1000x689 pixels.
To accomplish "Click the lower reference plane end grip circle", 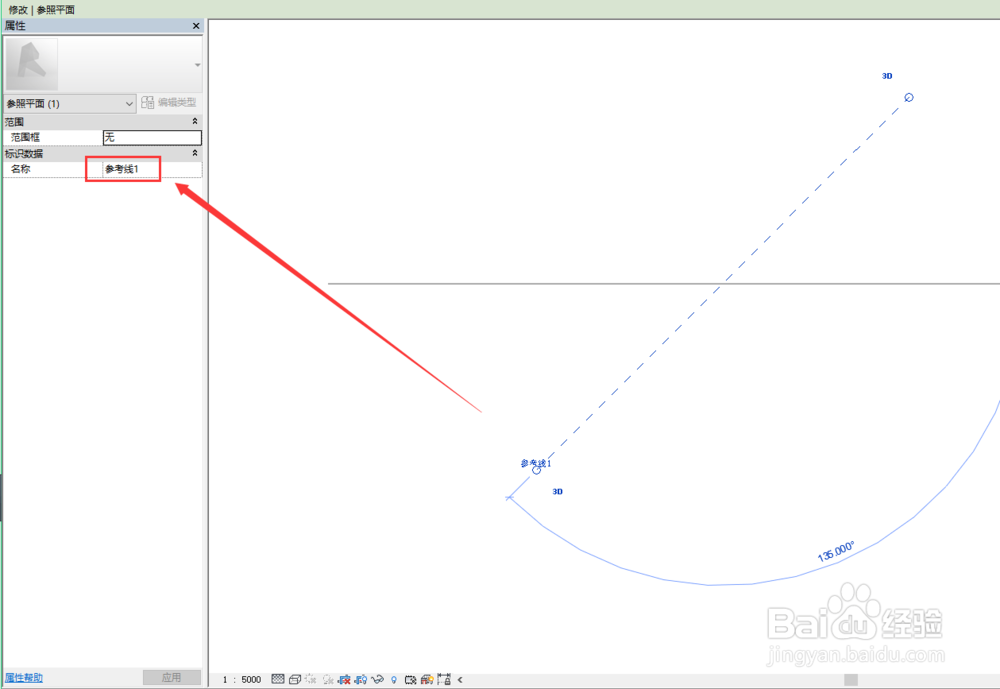I will pos(536,470).
